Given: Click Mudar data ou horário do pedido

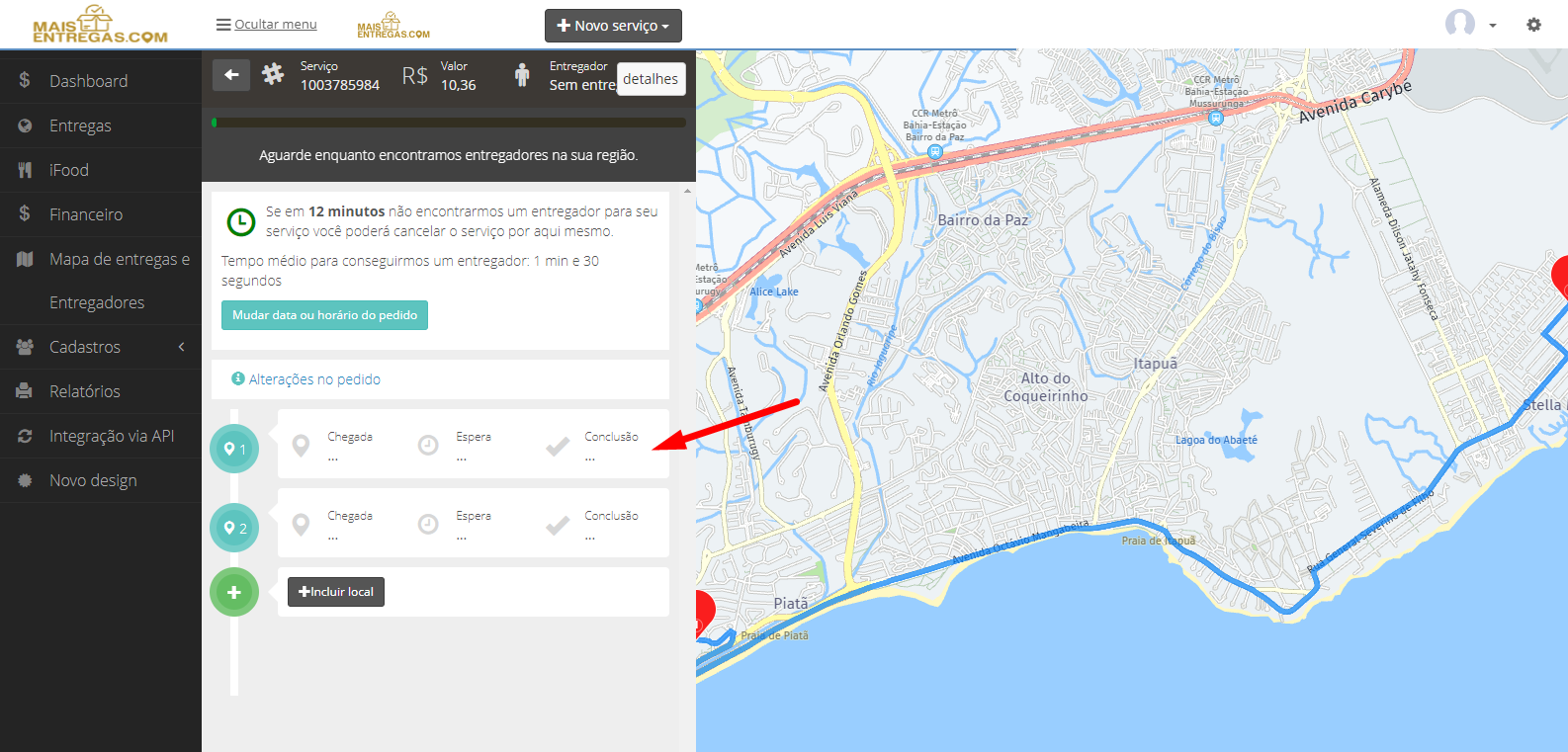Looking at the screenshot, I should pos(324,315).
